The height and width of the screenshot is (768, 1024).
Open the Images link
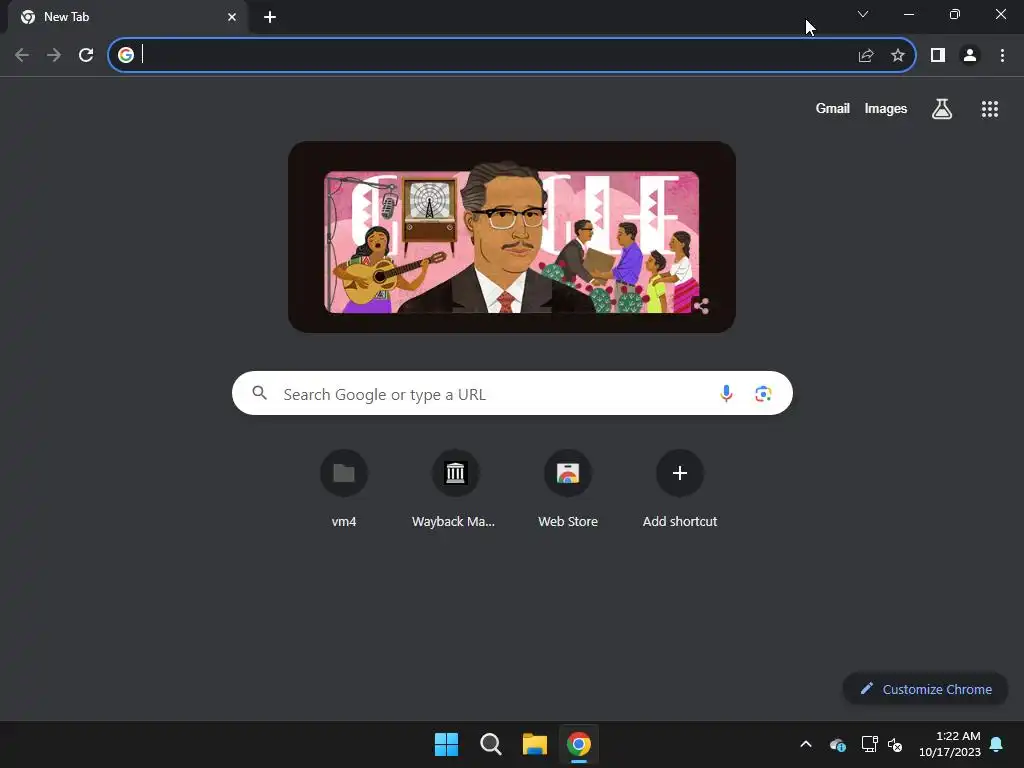click(x=886, y=108)
